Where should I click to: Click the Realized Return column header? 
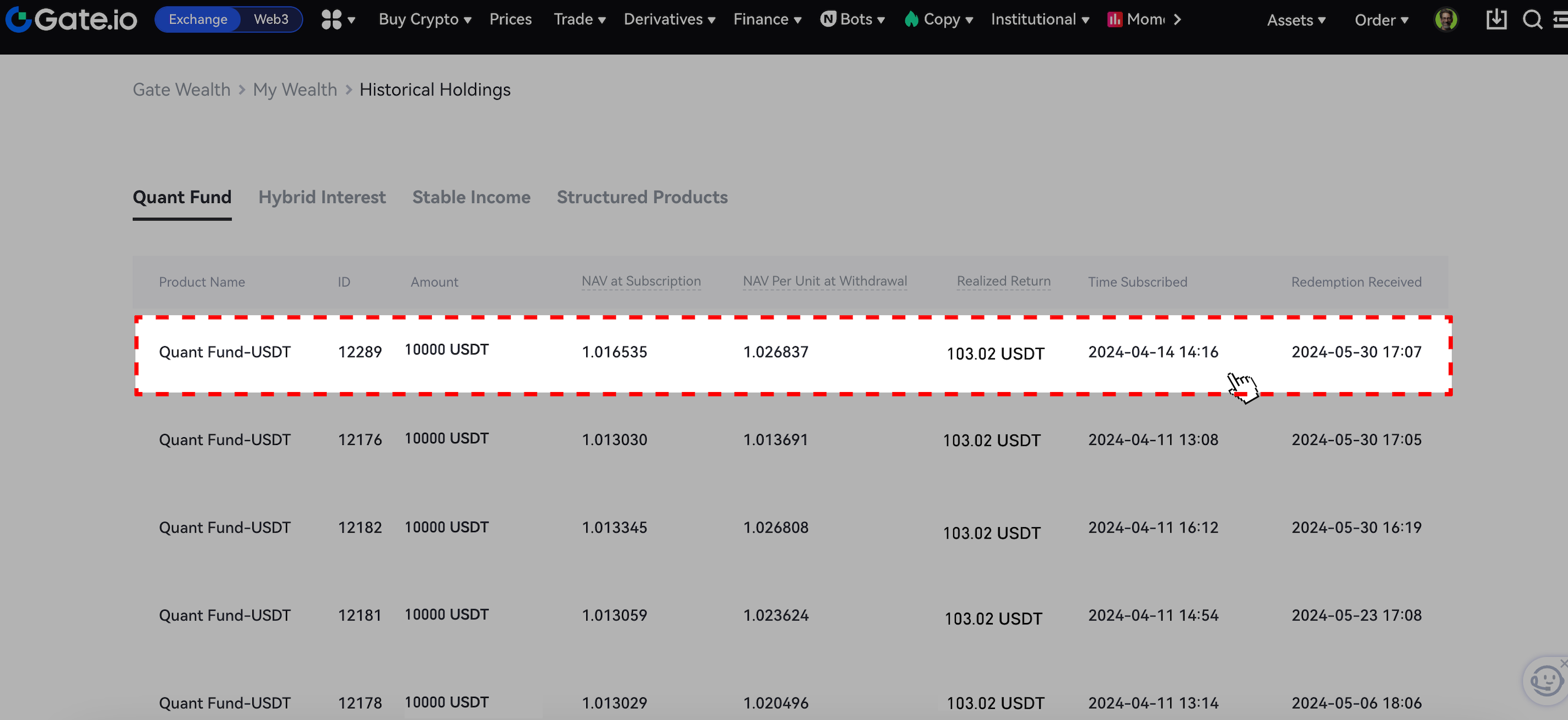(x=1003, y=281)
